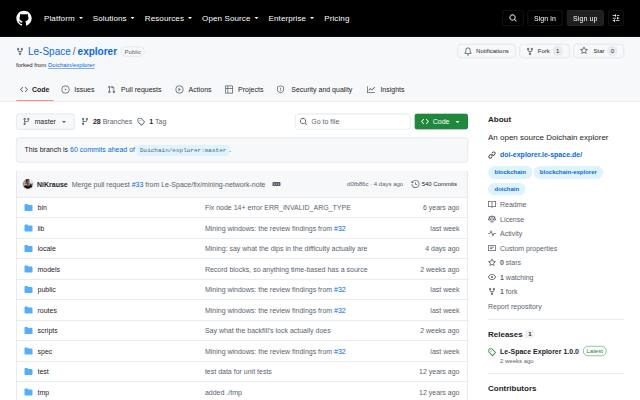The height and width of the screenshot is (400, 640).
Task: Open the doi-explorer.le-space.de website link
Action: click(x=541, y=155)
